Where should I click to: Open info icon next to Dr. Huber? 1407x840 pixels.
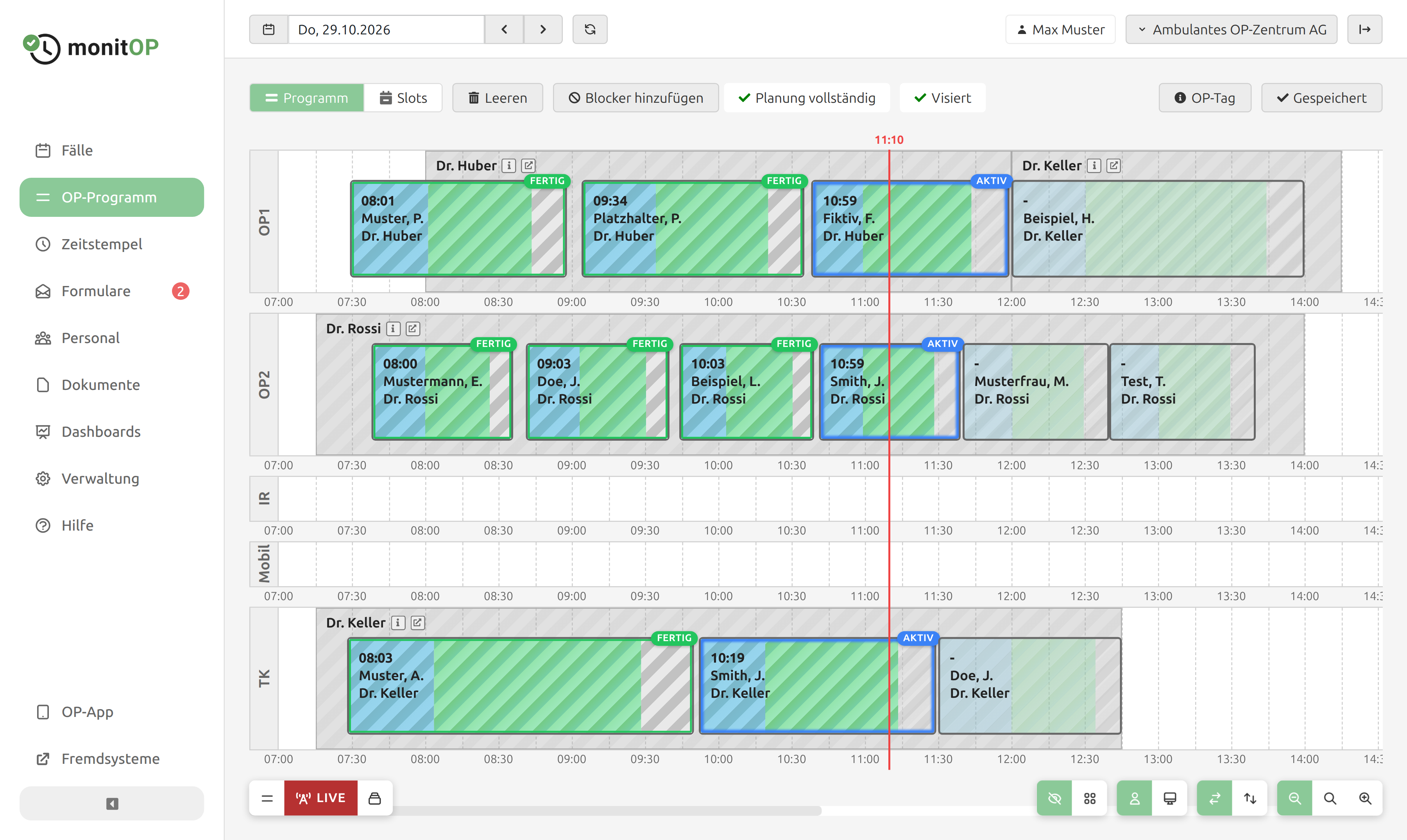click(509, 165)
